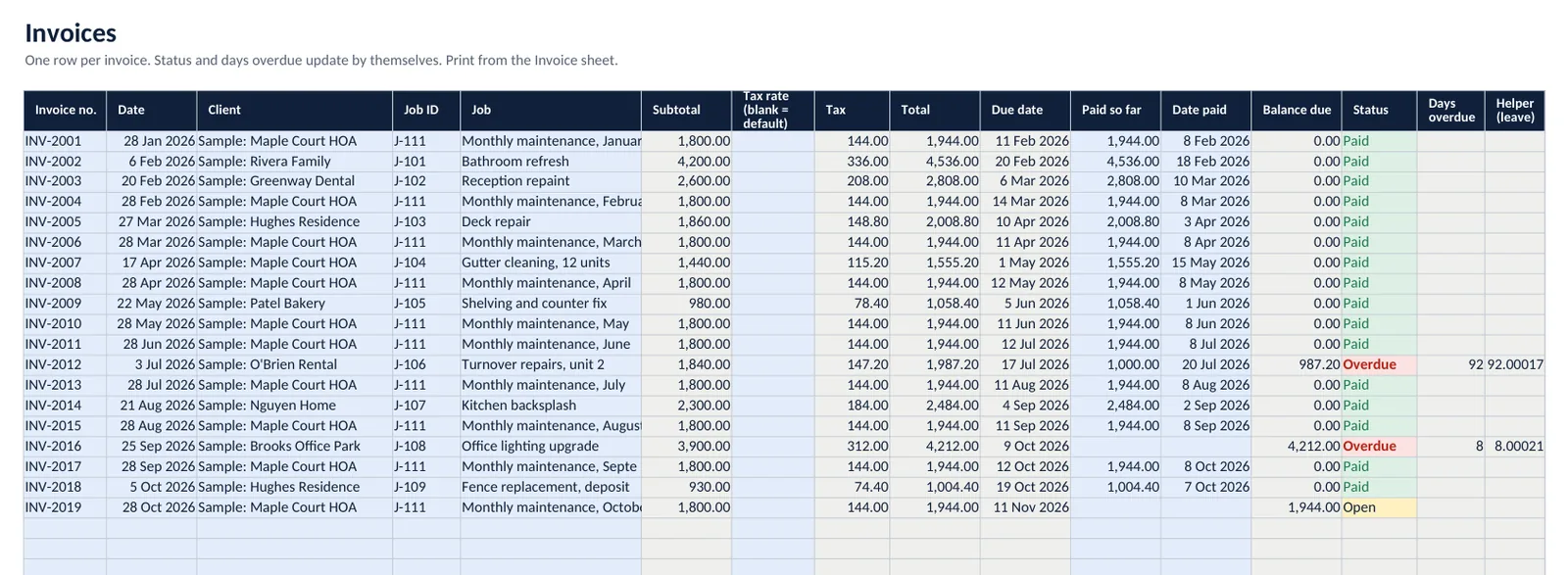Click the 'Balance due' column header
Screen dimensions: 1568x575
(x=1297, y=111)
